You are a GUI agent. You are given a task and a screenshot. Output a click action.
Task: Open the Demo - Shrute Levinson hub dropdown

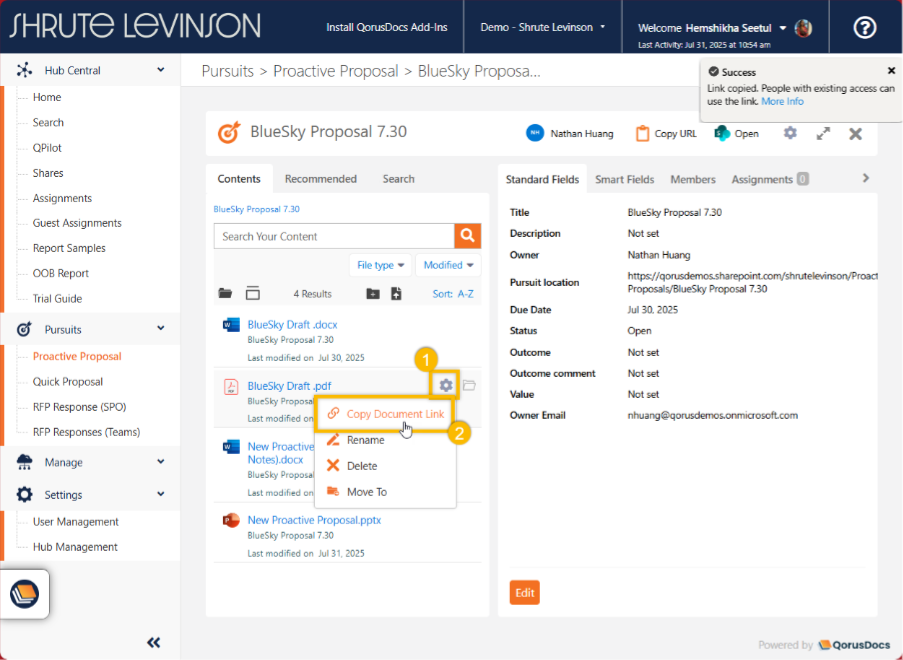[543, 27]
